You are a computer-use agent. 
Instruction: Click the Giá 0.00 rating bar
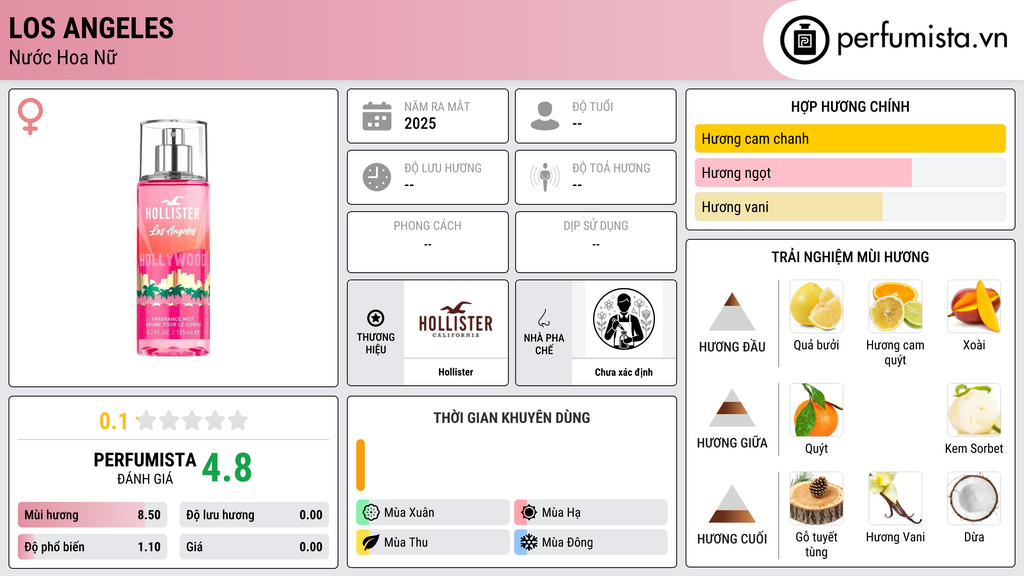click(254, 547)
